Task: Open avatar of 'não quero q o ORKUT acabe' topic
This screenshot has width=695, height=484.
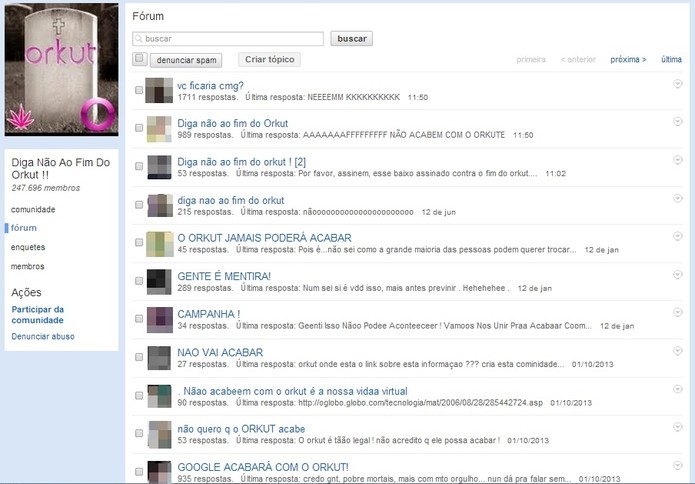Action: pyautogui.click(x=159, y=434)
